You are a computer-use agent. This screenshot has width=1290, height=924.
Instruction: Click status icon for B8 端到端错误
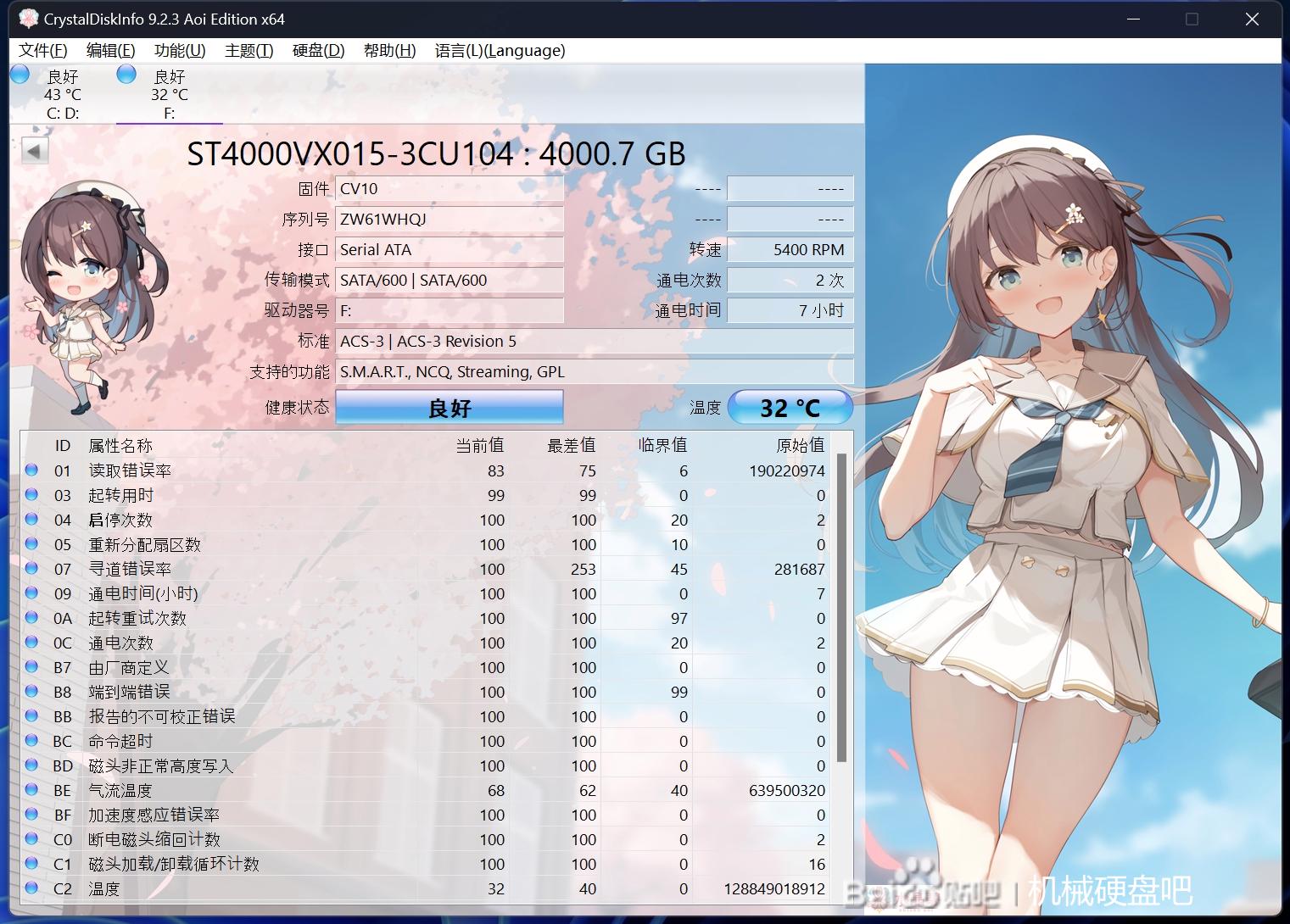point(31,691)
